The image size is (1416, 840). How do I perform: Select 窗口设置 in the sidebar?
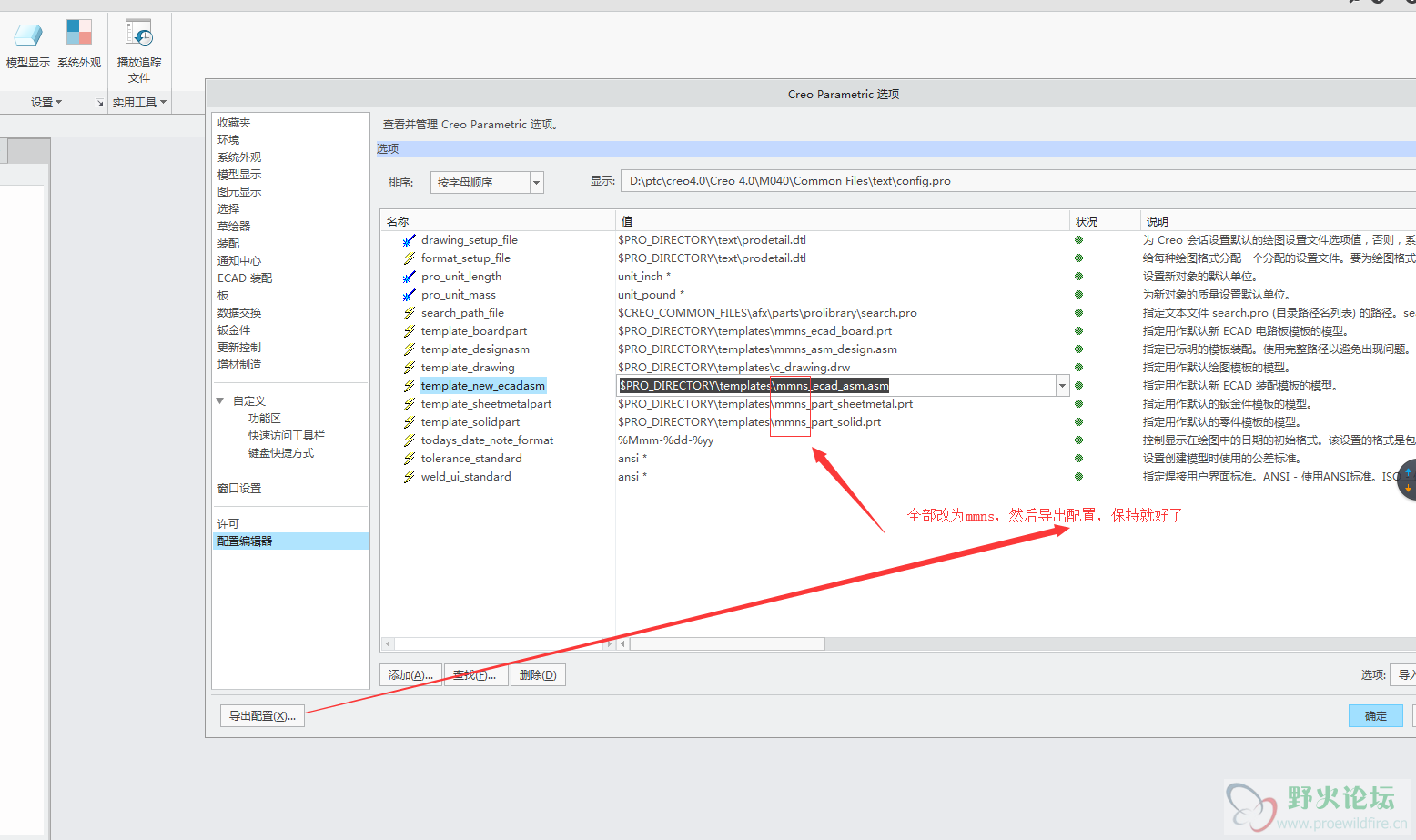pyautogui.click(x=239, y=489)
